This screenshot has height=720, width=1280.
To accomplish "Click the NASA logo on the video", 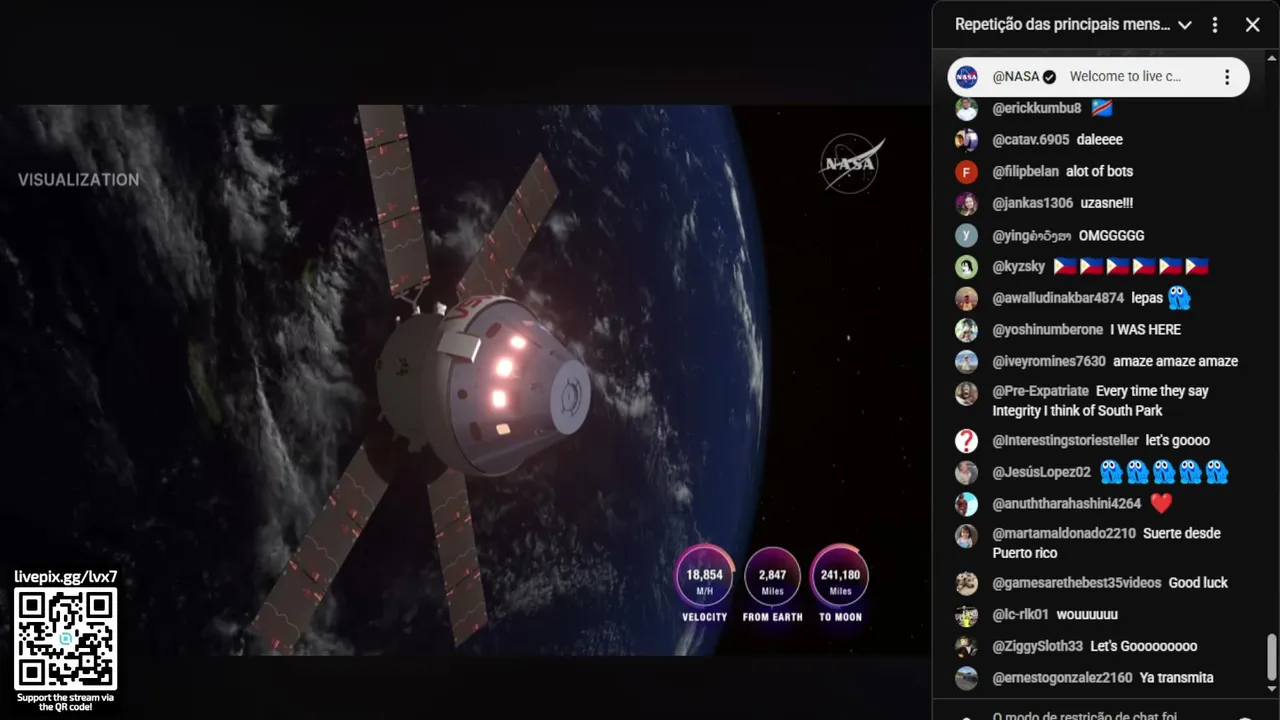I will [x=851, y=163].
